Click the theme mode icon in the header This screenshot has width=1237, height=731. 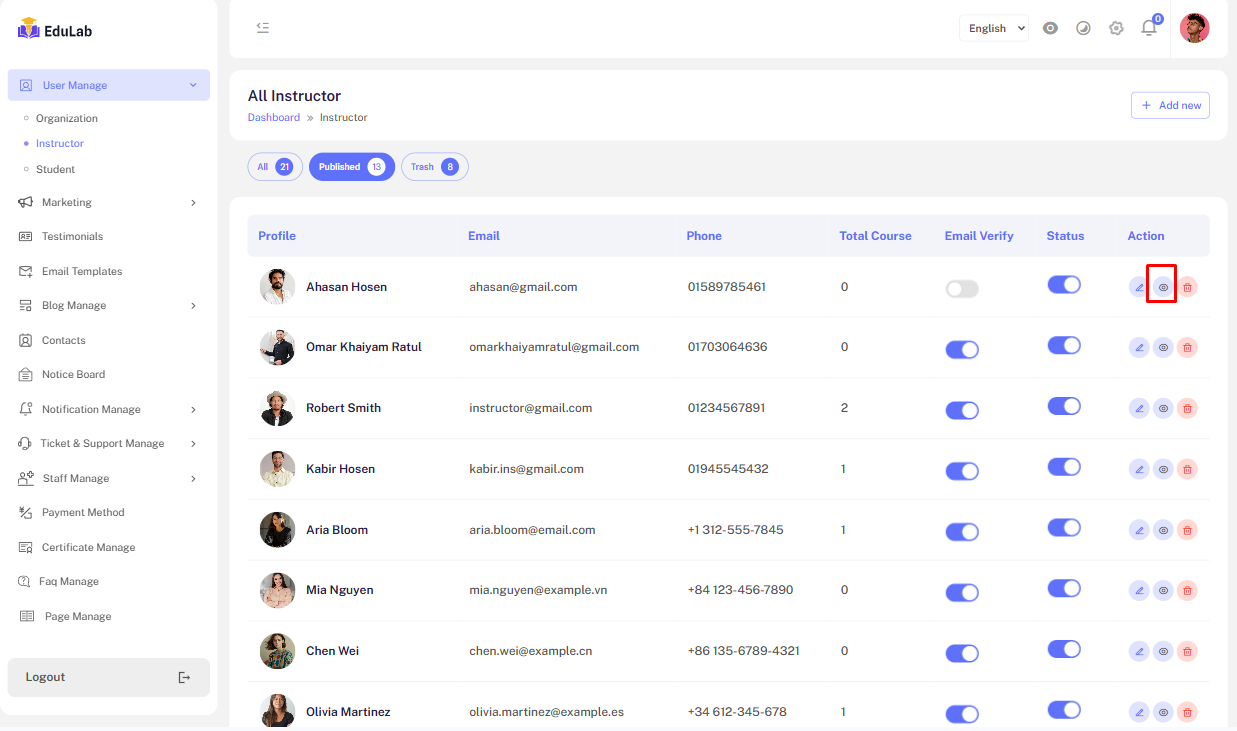(x=1083, y=28)
